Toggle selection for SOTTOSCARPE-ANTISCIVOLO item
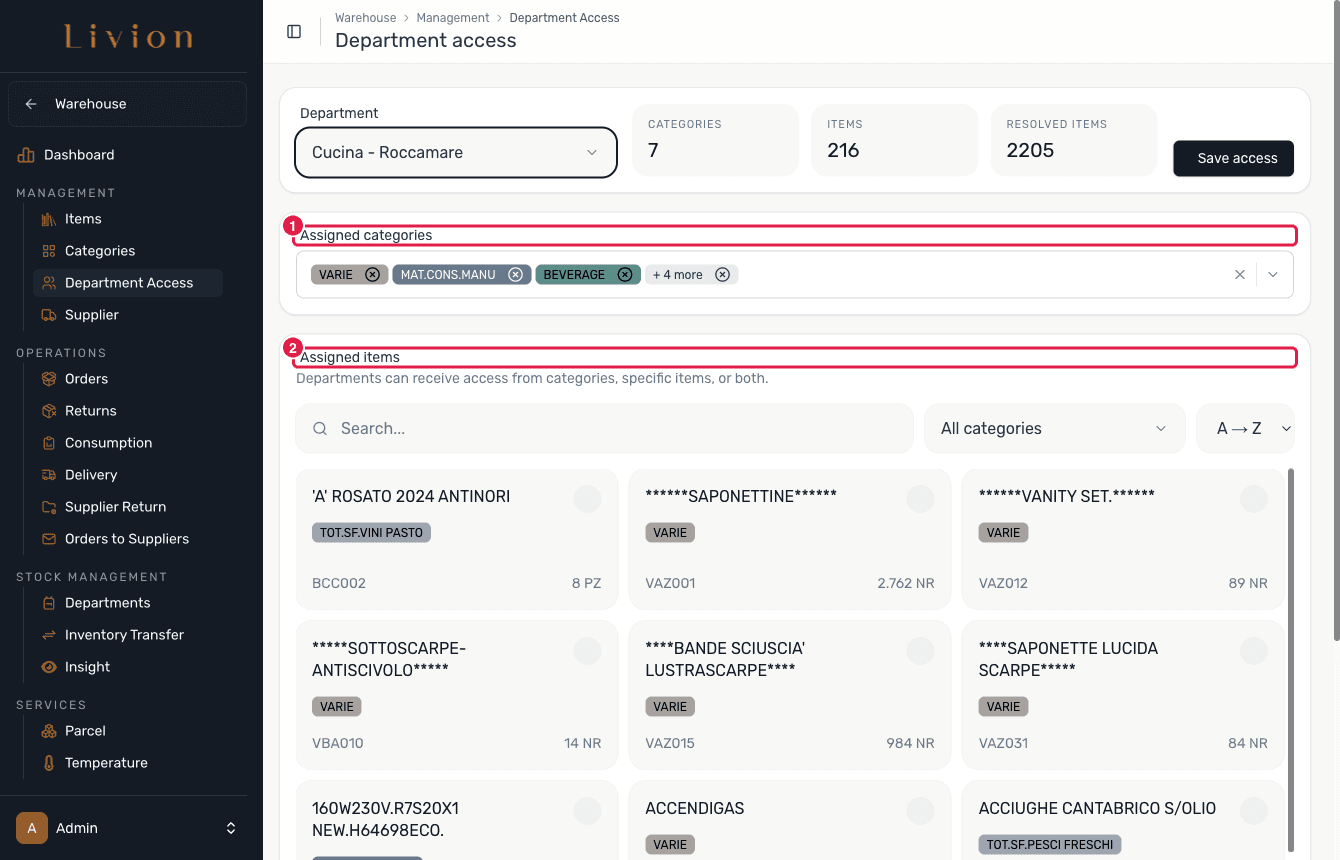 [x=587, y=651]
